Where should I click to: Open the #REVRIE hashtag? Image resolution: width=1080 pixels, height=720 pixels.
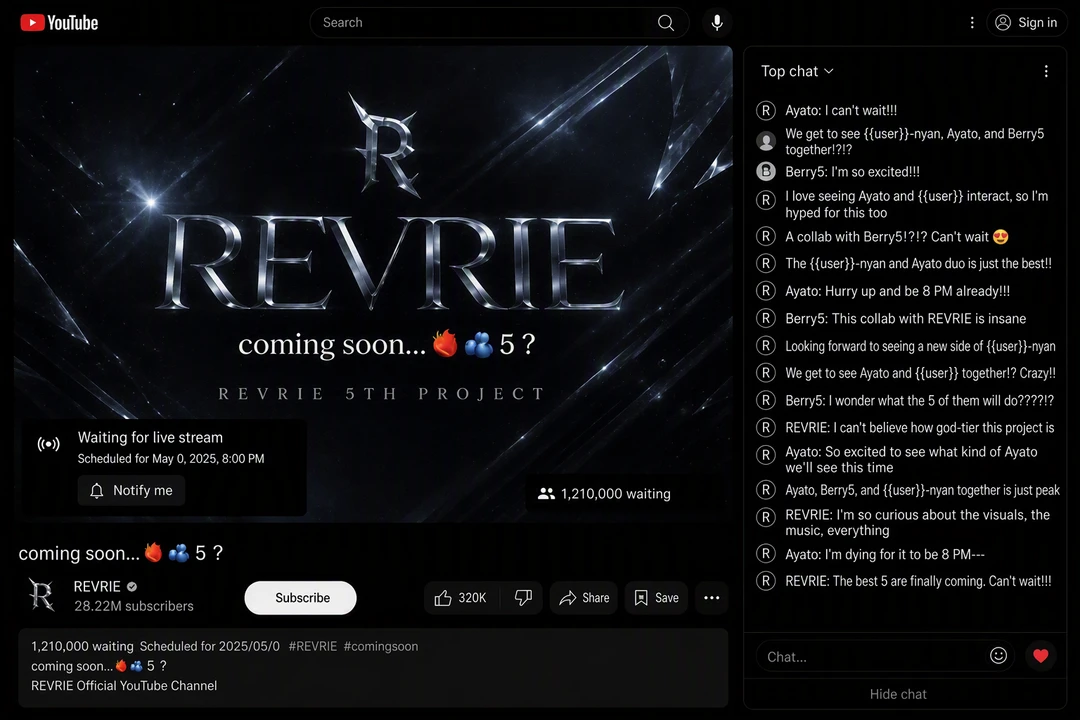[x=313, y=646]
